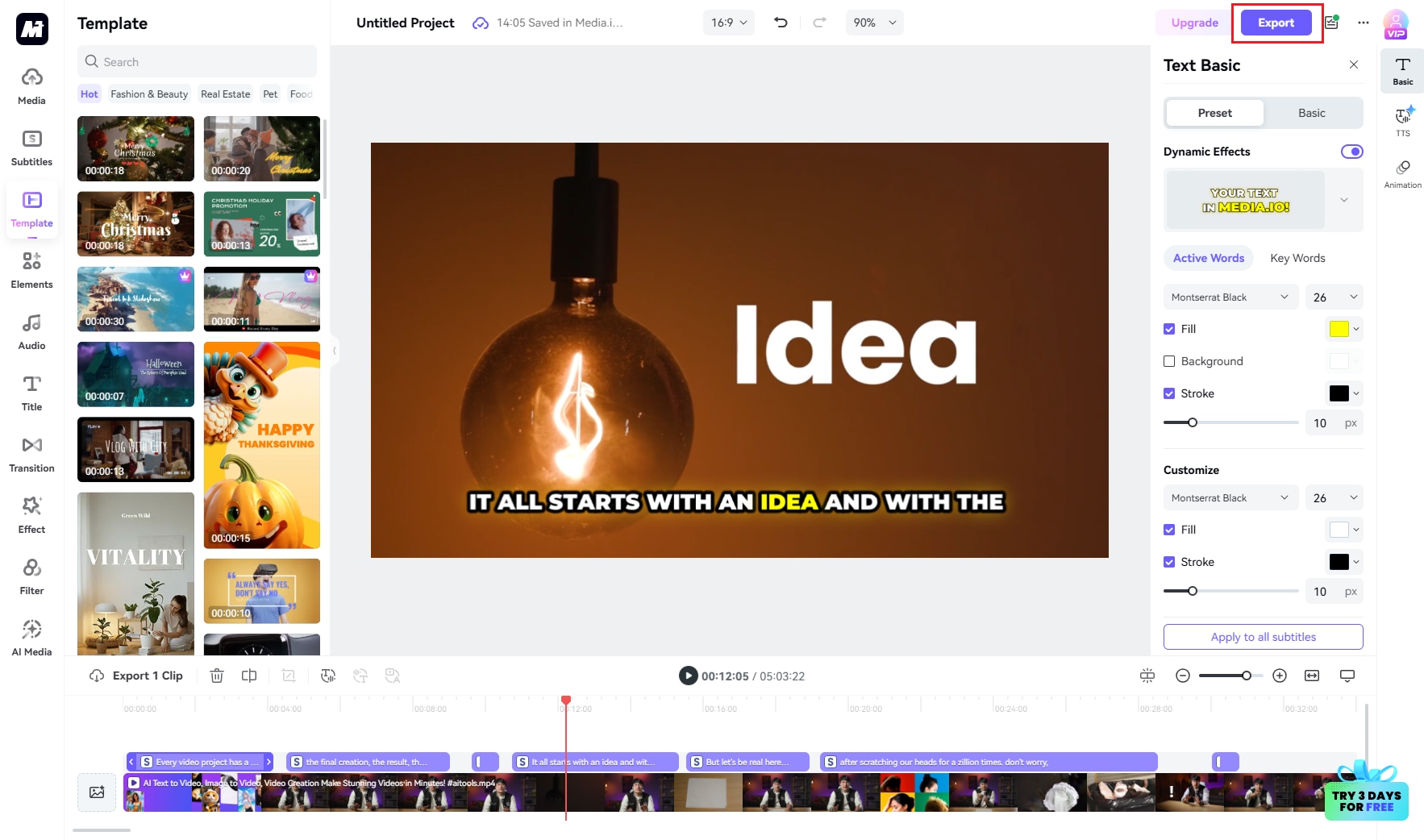Viewport: 1424px width, 840px height.
Task: Click the cloud save status icon
Action: coord(481,23)
